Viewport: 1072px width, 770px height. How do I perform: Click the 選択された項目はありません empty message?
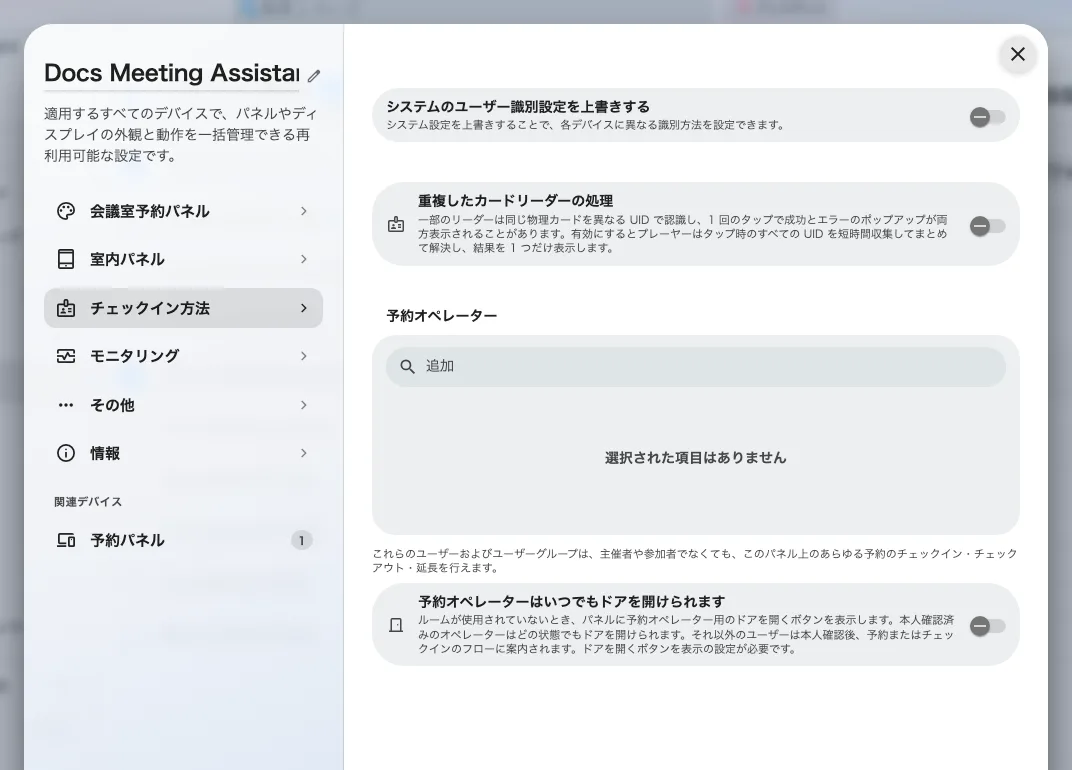695,457
